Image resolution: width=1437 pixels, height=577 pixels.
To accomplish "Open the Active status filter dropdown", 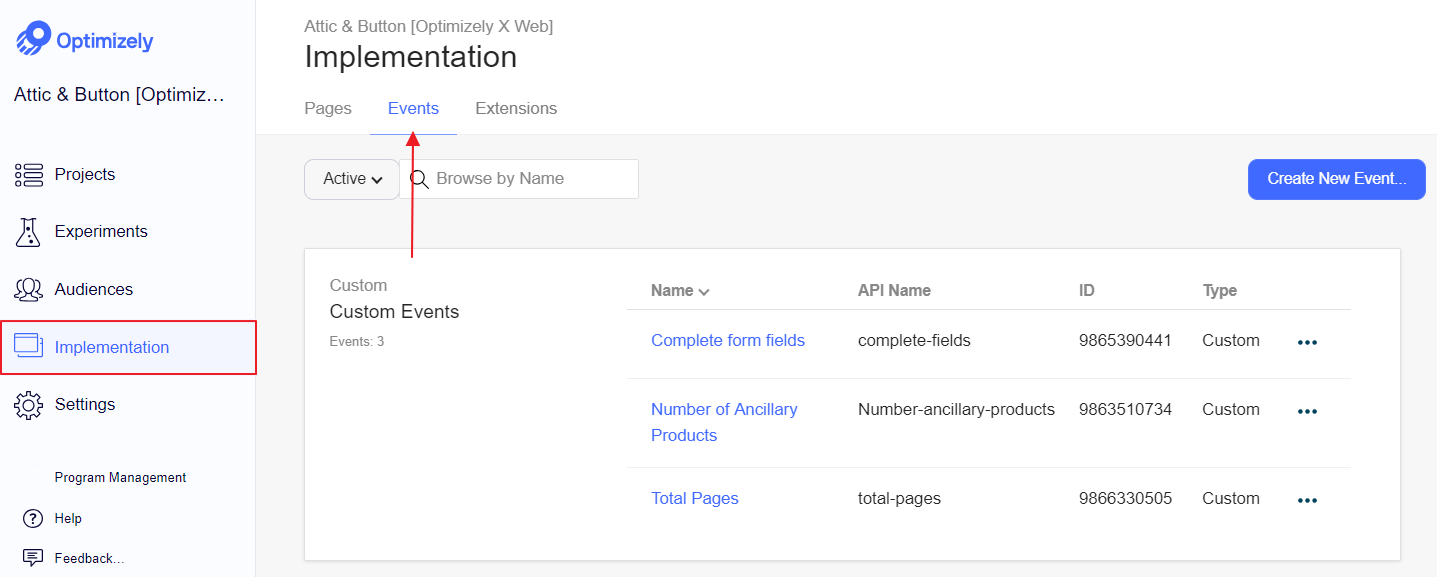I will click(x=352, y=179).
